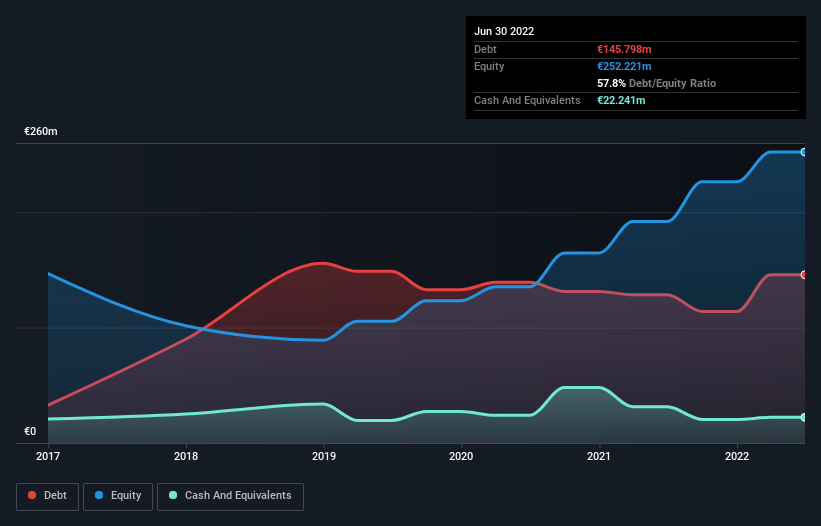The height and width of the screenshot is (526, 821).
Task: Click the 57.8% Debt/Equity Ratio text
Action: tap(657, 83)
